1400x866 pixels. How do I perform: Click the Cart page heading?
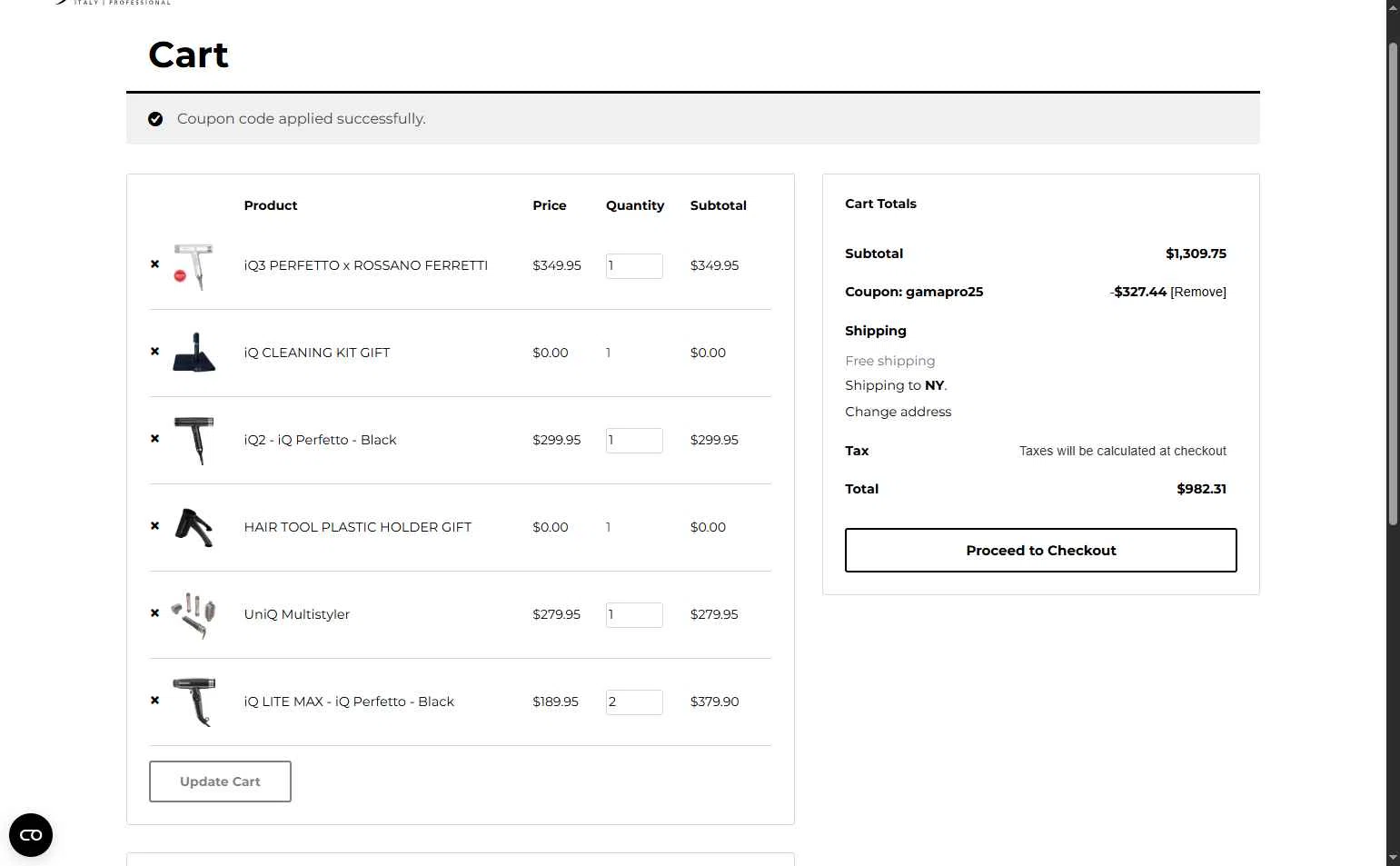tap(188, 55)
